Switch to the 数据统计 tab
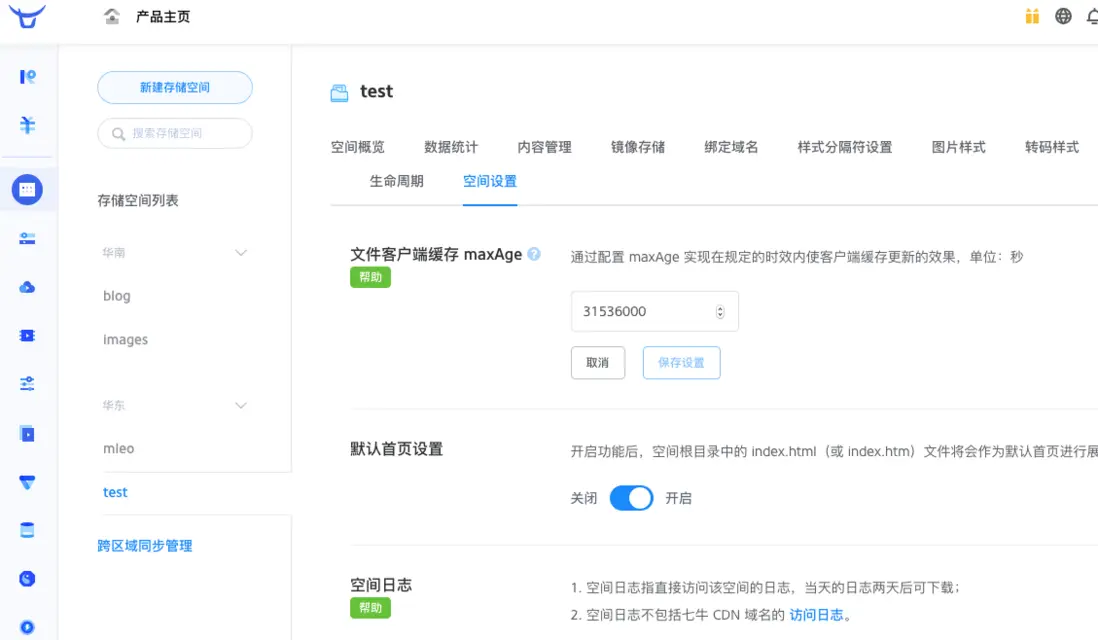 click(451, 147)
